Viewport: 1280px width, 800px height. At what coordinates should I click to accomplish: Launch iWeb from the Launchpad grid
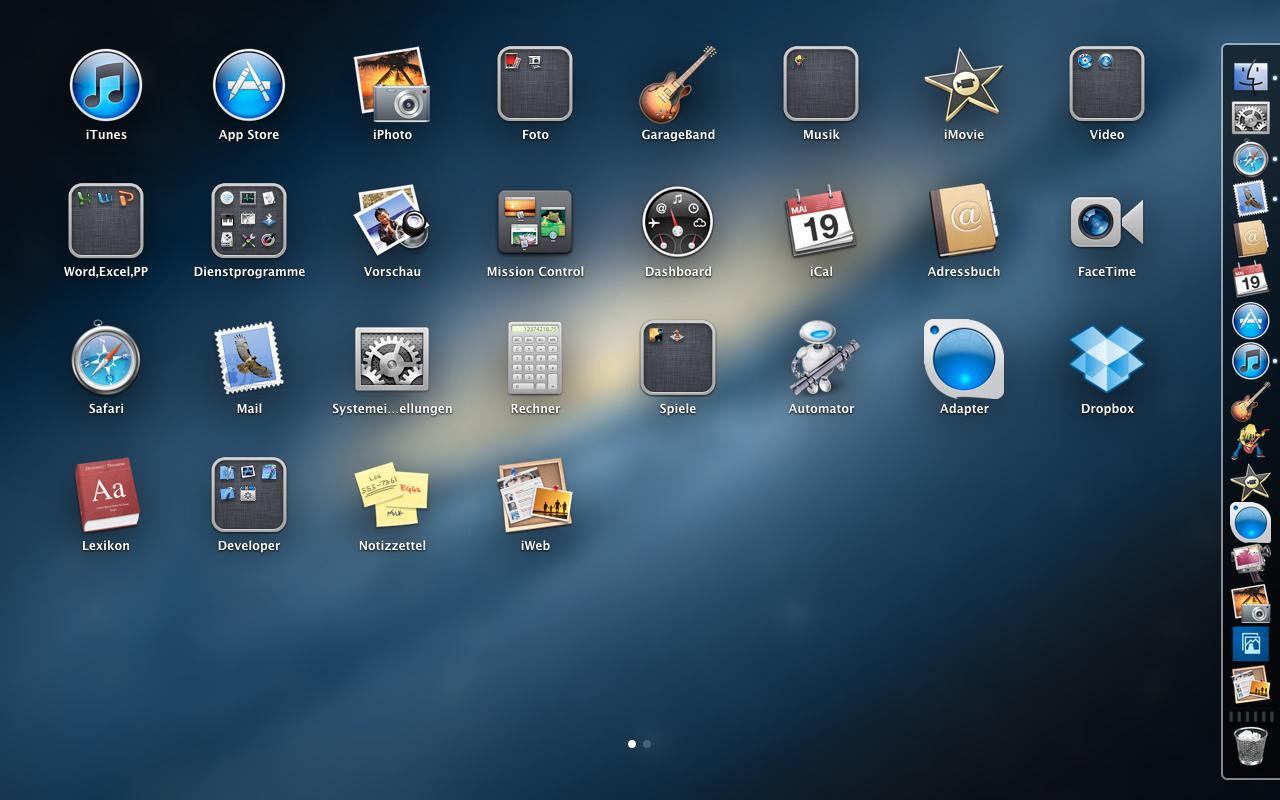[535, 495]
